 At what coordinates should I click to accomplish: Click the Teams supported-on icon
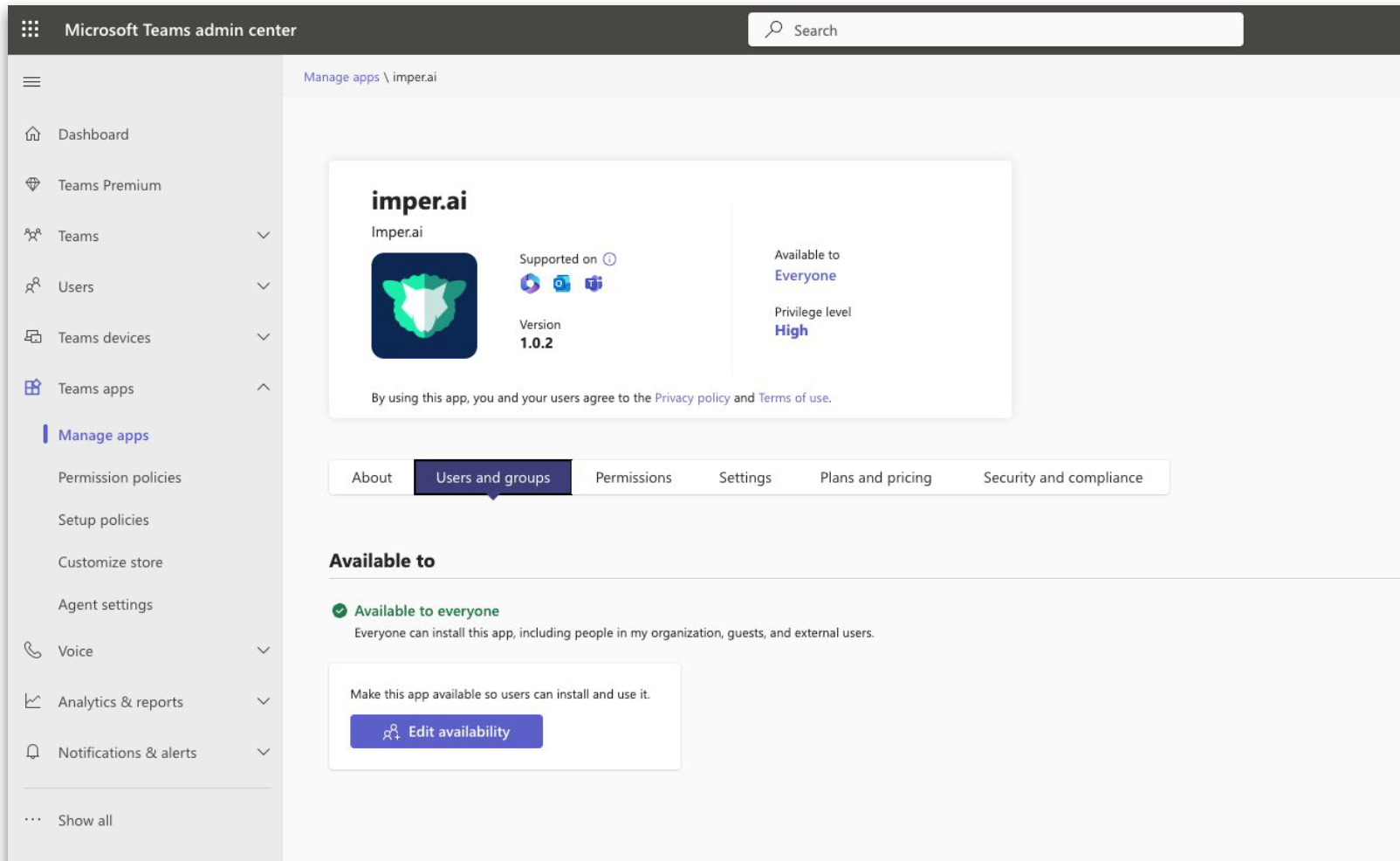[x=594, y=283]
